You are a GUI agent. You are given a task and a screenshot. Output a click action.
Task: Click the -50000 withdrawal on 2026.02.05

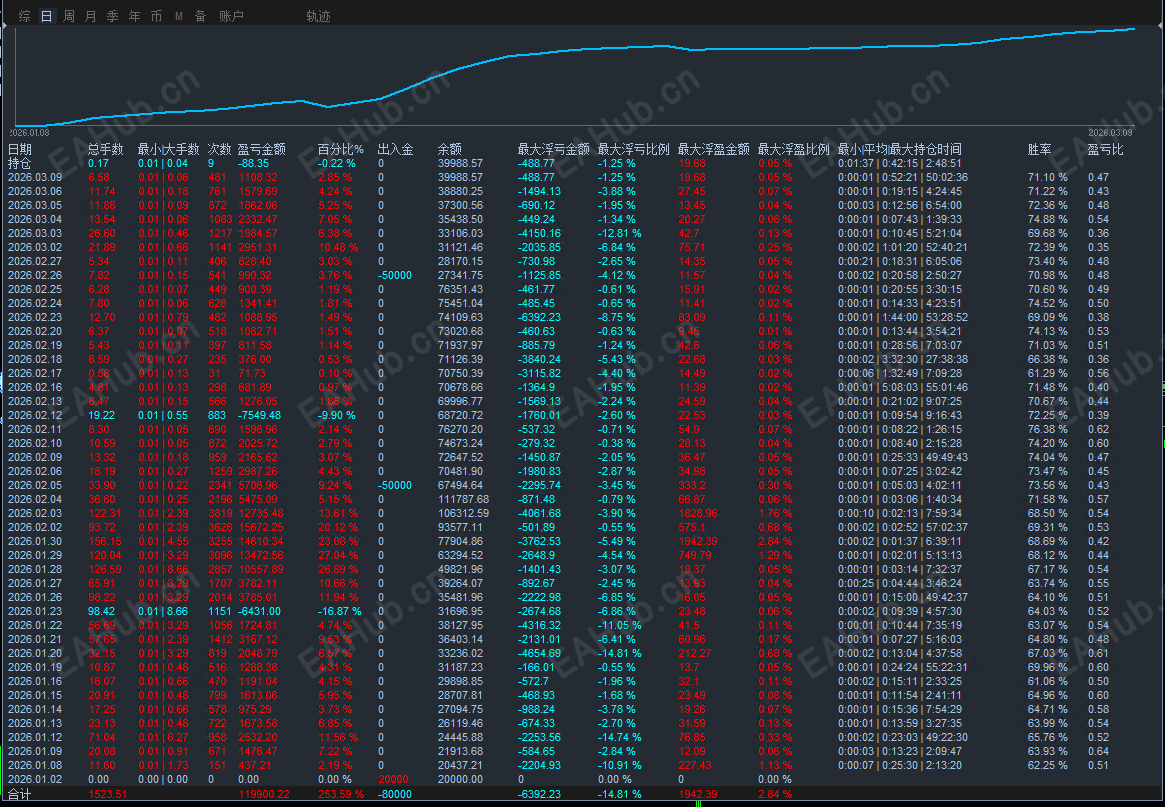coord(395,485)
